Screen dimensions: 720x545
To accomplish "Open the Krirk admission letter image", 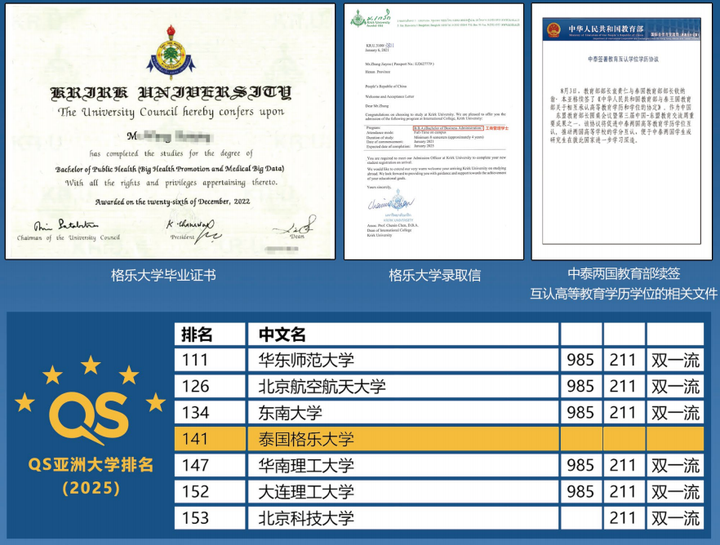I will pyautogui.click(x=433, y=131).
